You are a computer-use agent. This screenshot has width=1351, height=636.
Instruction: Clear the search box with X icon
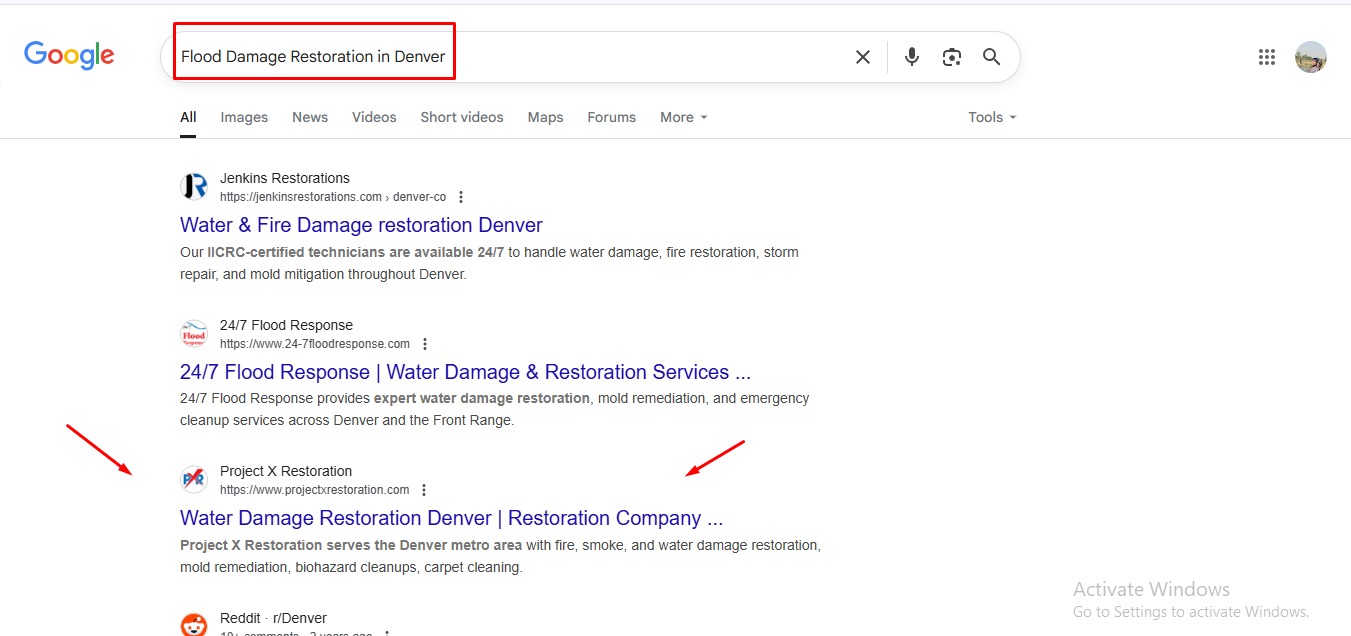[x=862, y=57]
